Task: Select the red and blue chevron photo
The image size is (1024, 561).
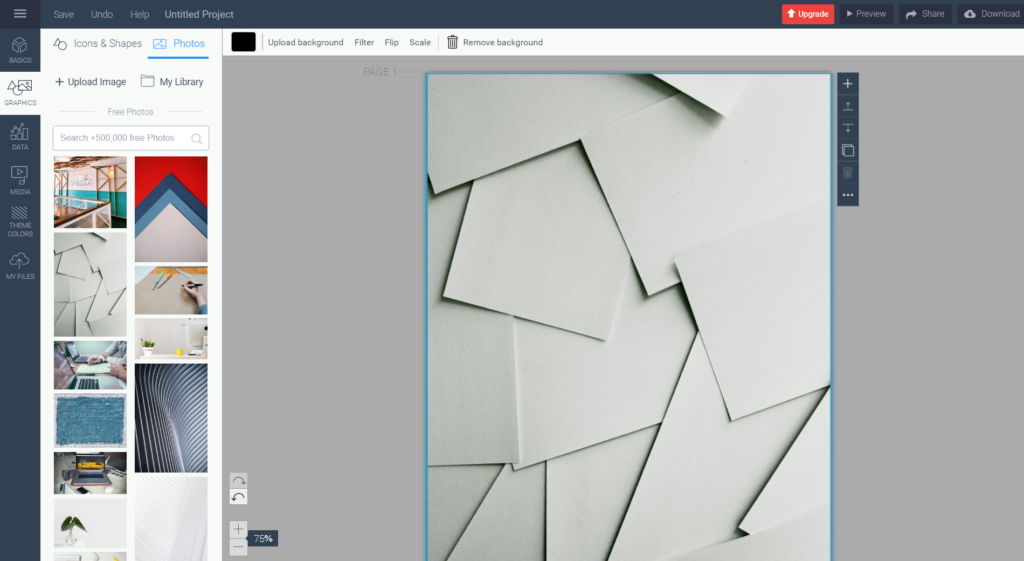Action: coord(171,209)
